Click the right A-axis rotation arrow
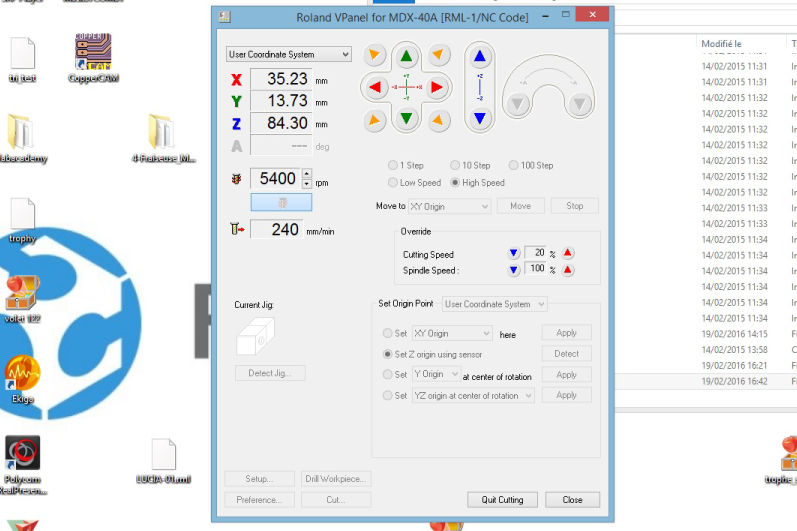 point(579,105)
